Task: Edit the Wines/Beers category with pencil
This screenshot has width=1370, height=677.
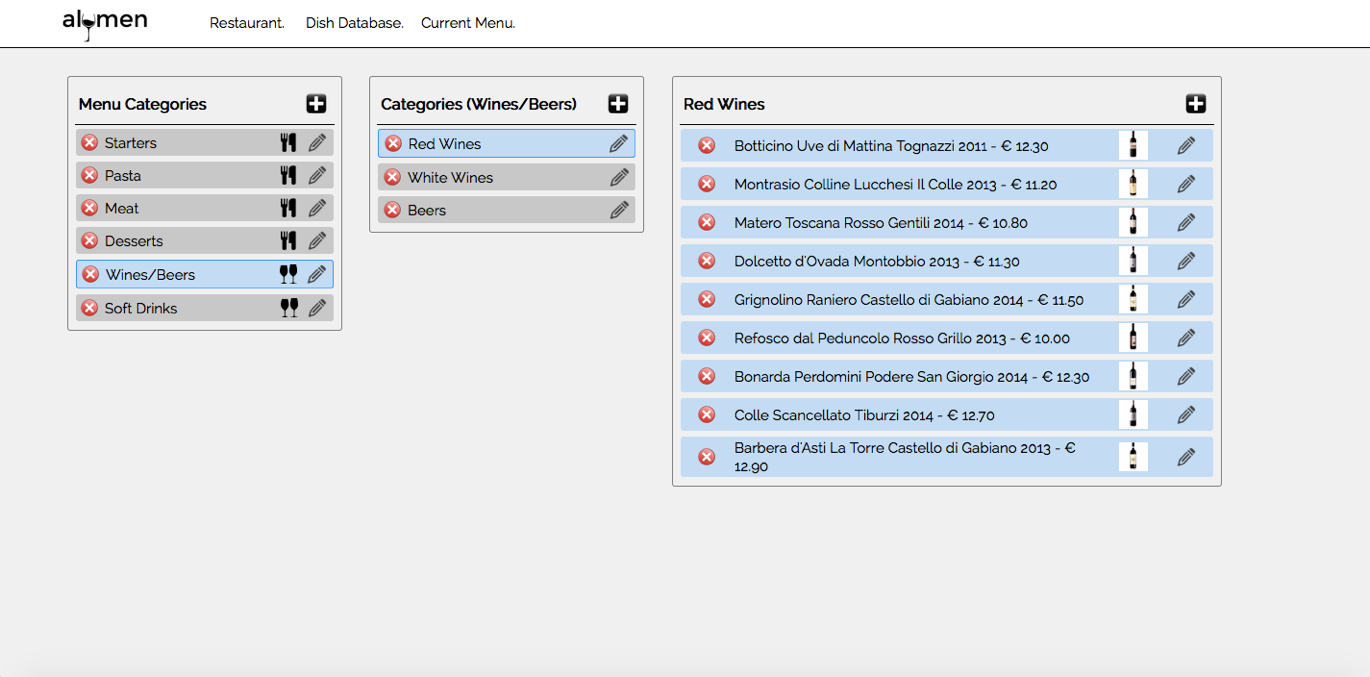Action: pos(317,274)
